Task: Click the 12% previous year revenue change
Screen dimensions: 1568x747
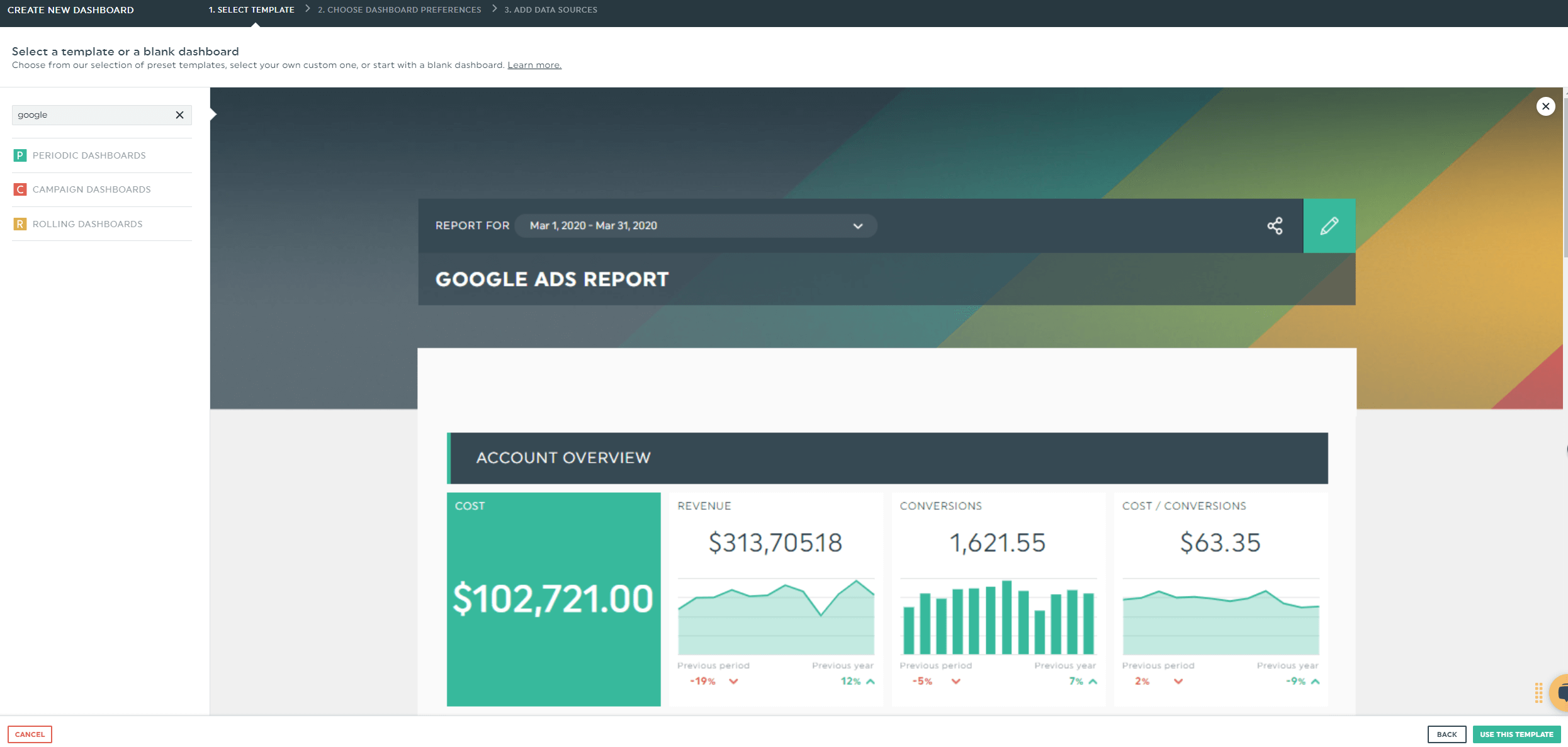Action: 850,682
